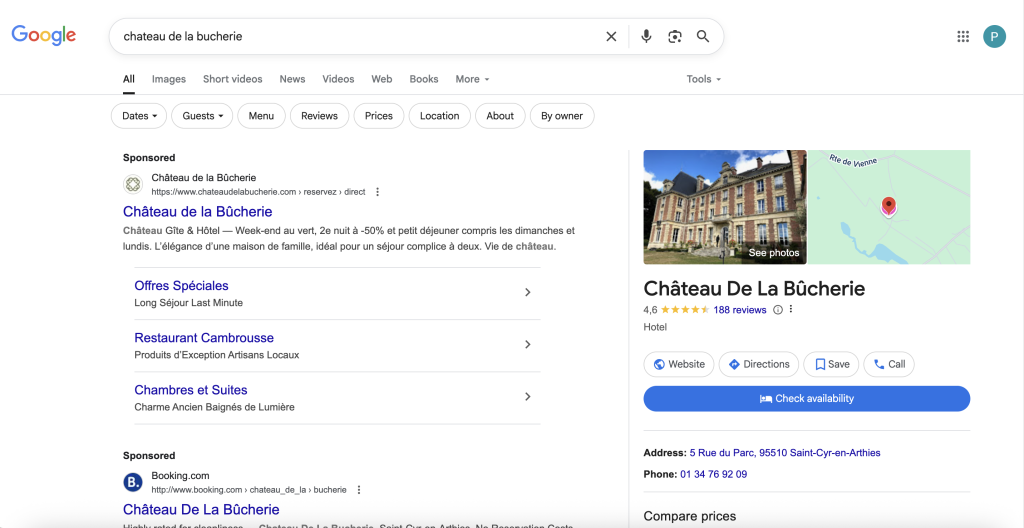Open the three-dot menu beside chateaudelabucherie.com URL

click(x=377, y=192)
